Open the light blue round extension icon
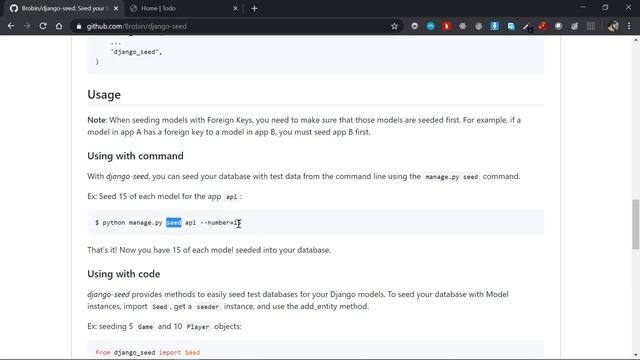This screenshot has height=360, width=640. tap(430, 26)
